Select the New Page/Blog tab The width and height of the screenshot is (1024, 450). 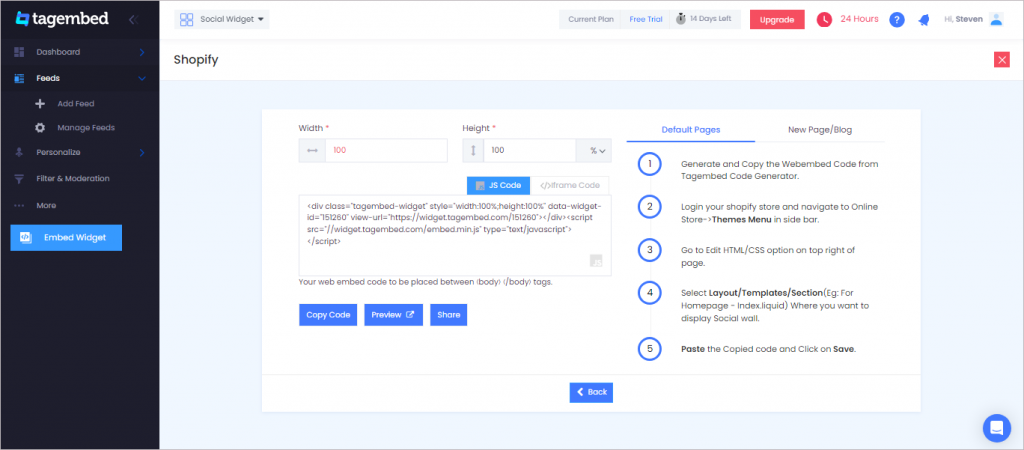[820, 129]
